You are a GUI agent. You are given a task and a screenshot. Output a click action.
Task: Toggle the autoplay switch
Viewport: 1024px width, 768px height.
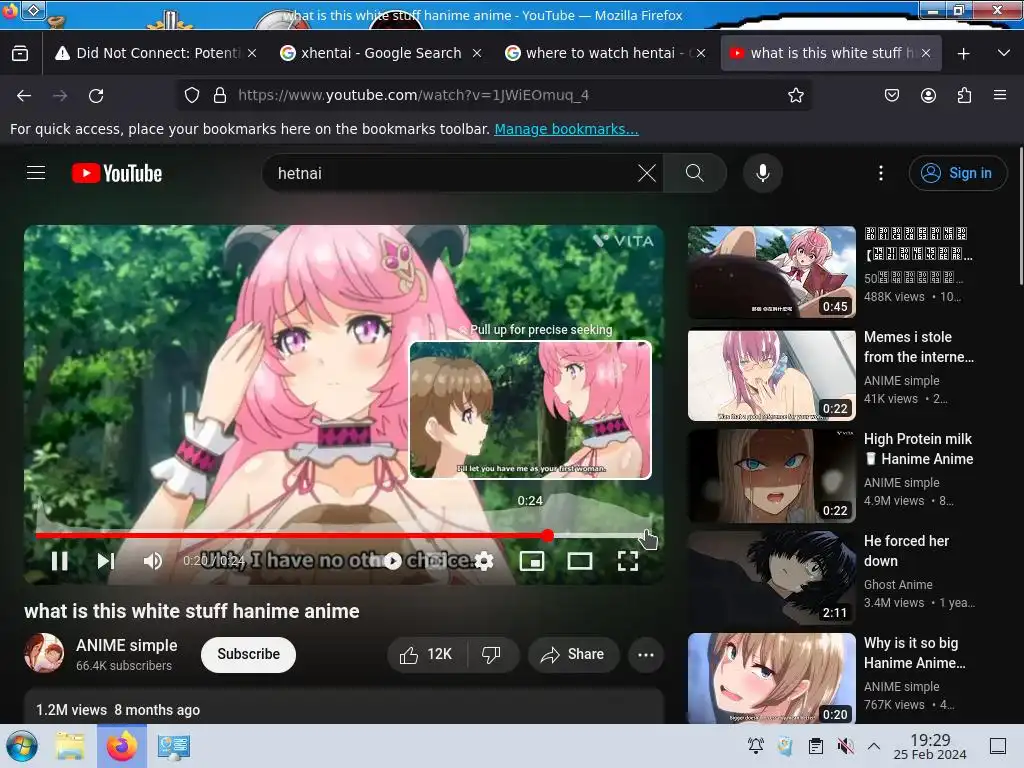click(392, 561)
